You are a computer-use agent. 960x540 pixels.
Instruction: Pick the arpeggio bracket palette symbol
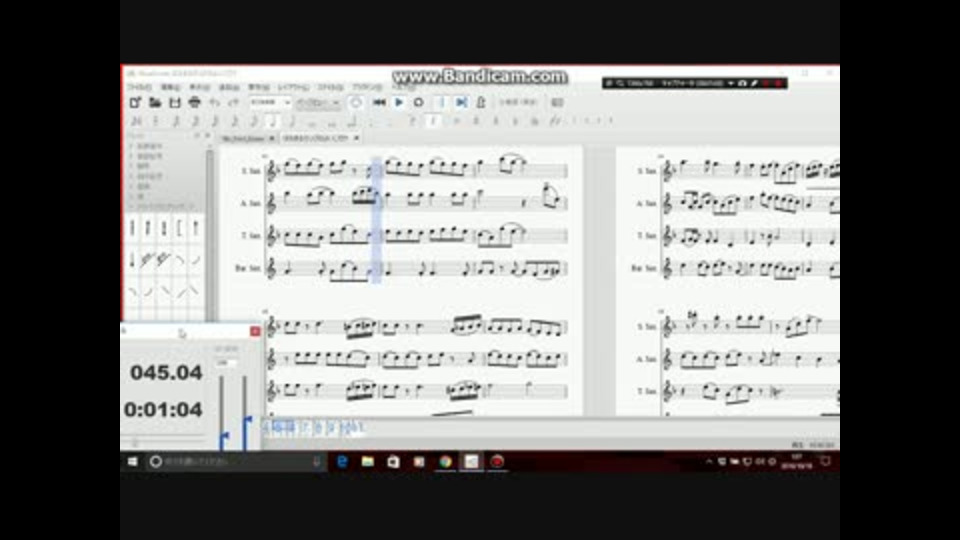pos(180,228)
